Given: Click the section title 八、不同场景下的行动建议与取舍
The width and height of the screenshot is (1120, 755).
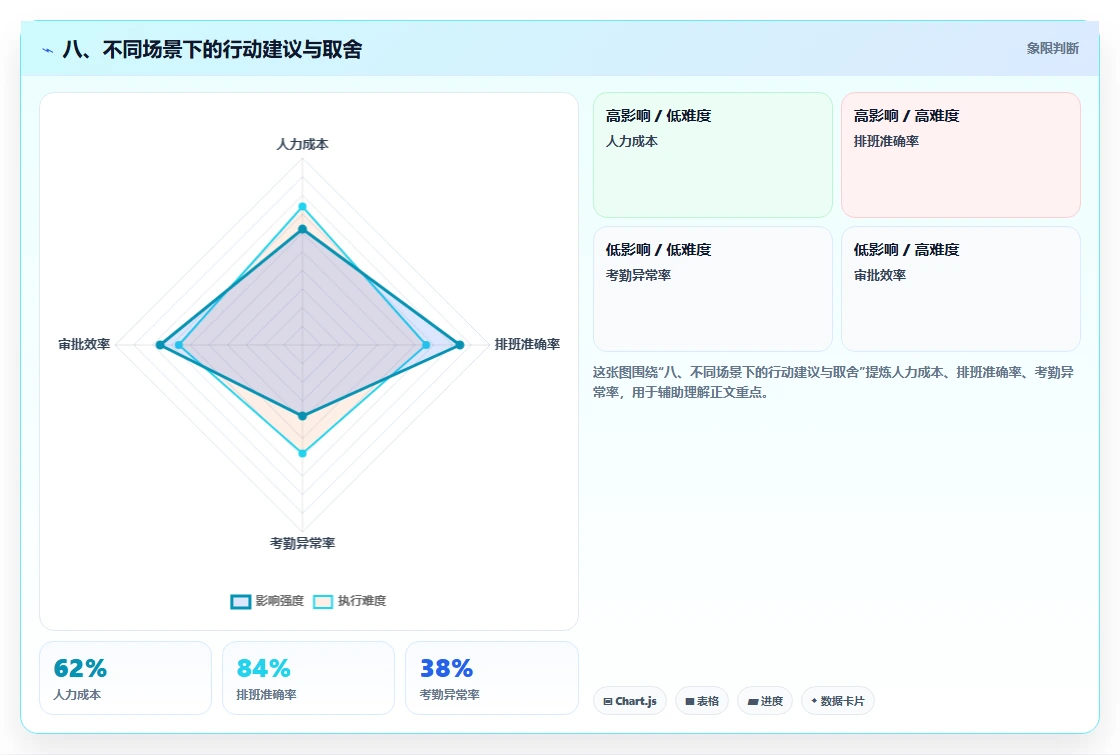Looking at the screenshot, I should tap(212, 49).
